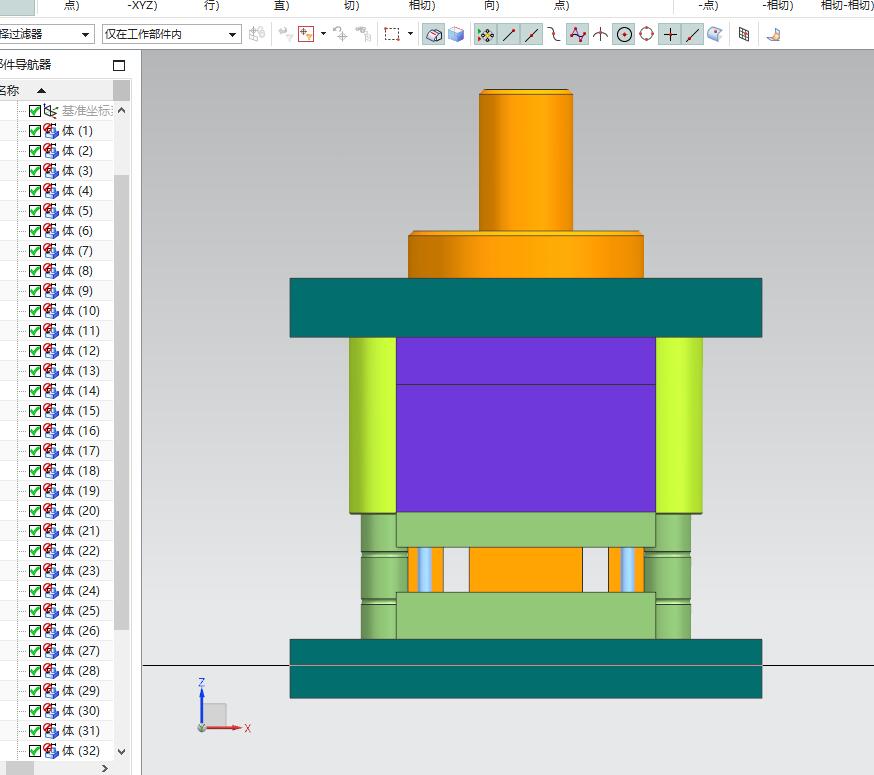Uncheck the checkbox for 体 (27)
The height and width of the screenshot is (775, 874).
(x=35, y=651)
